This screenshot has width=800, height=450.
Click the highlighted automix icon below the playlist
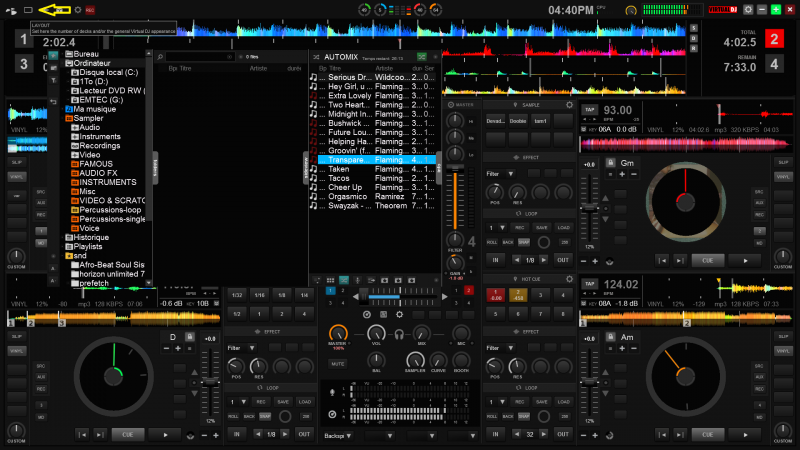click(344, 280)
